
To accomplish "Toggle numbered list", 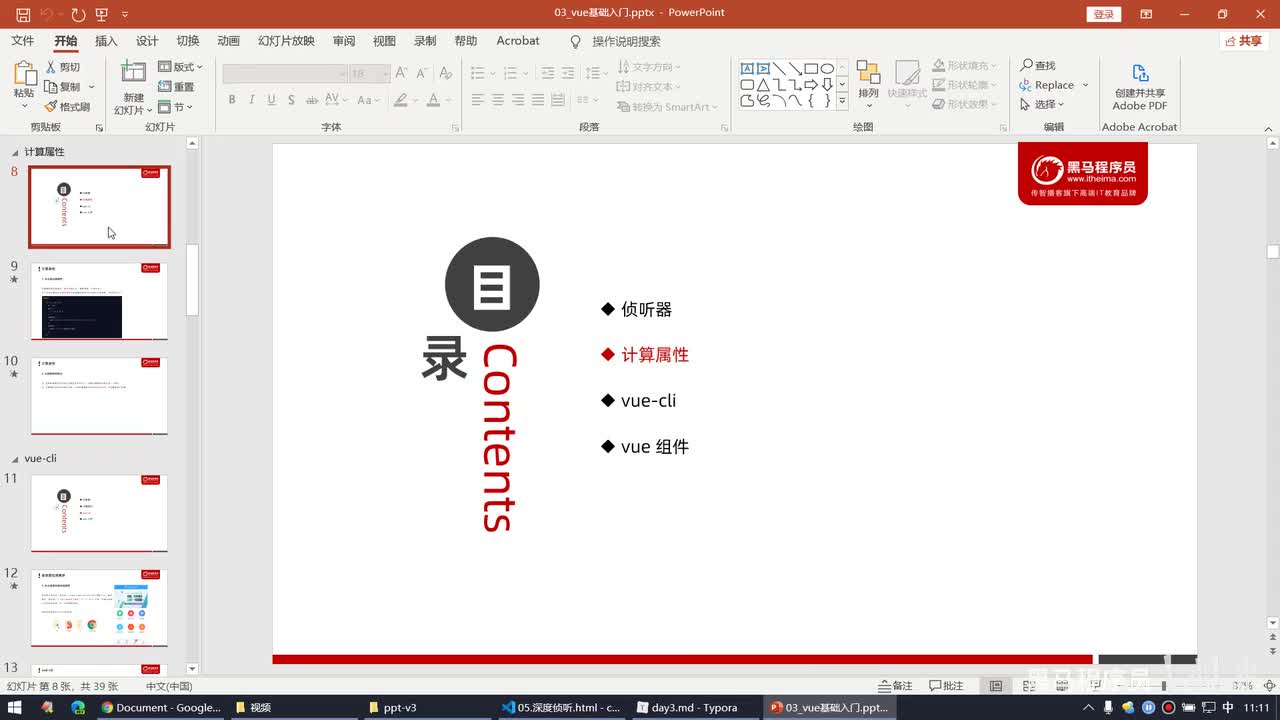I will pos(511,73).
